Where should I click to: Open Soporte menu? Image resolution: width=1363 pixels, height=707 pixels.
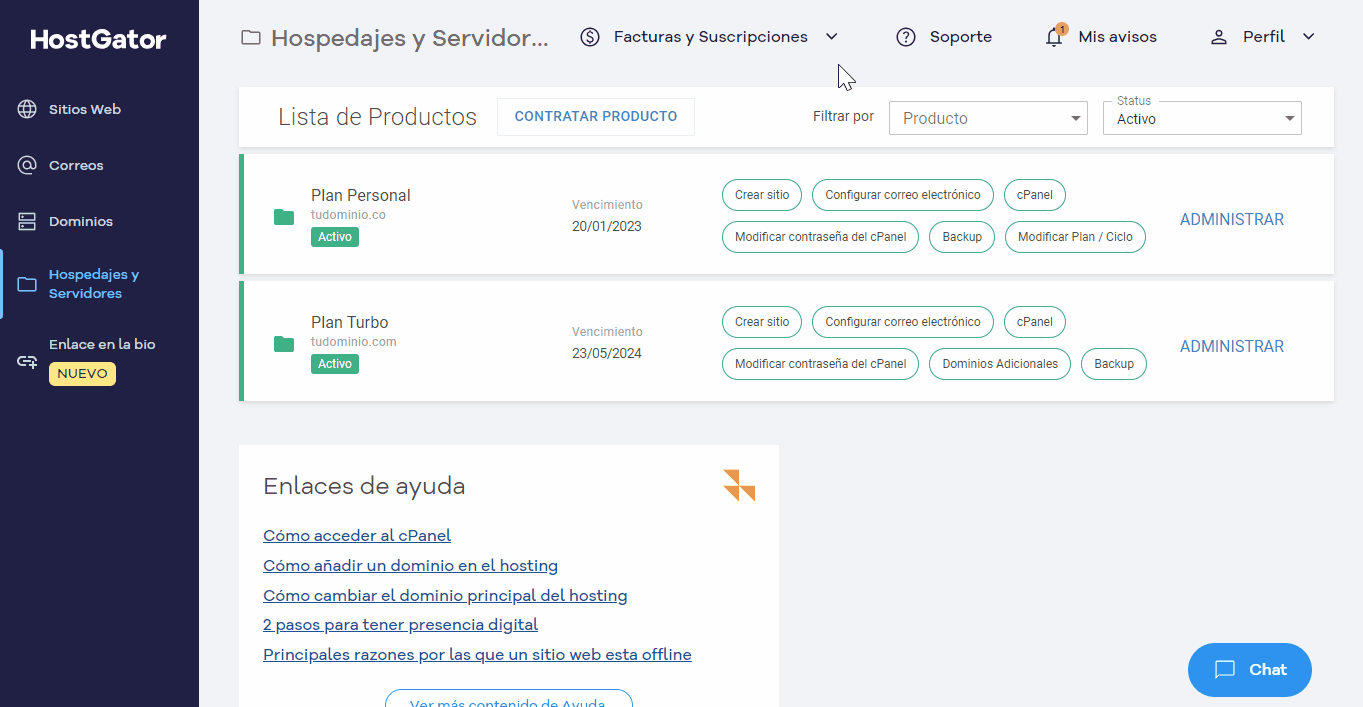pos(960,37)
